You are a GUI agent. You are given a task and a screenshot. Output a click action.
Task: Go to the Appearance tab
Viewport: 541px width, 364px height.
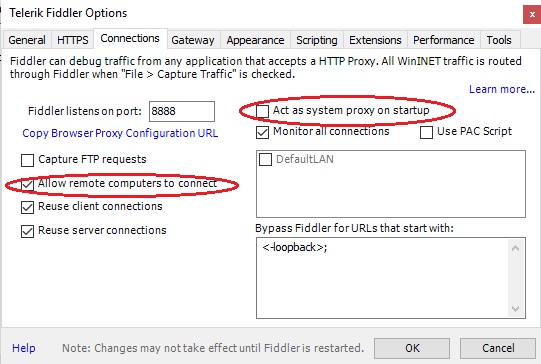255,40
